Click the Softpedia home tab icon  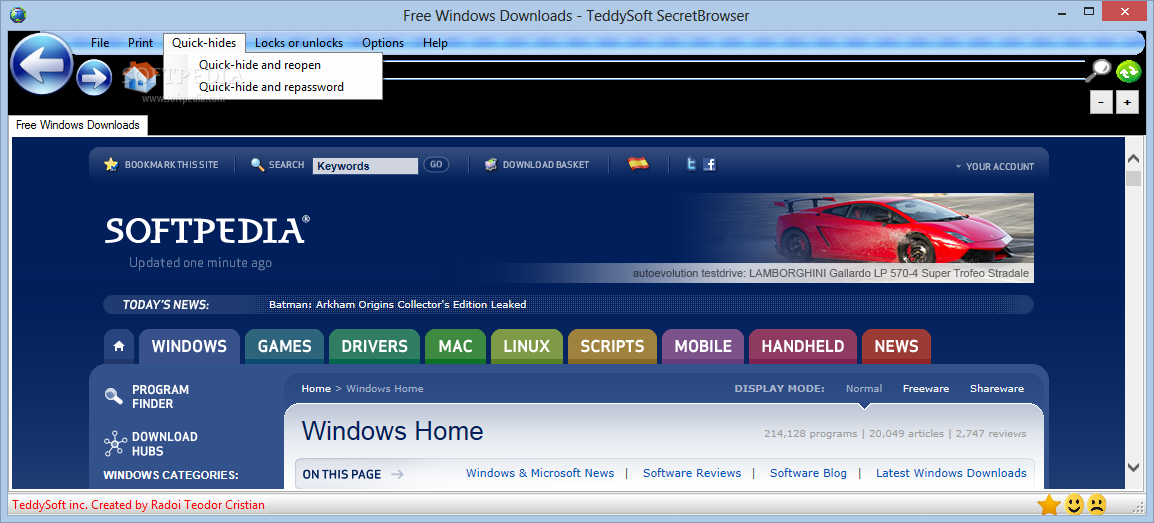click(118, 346)
